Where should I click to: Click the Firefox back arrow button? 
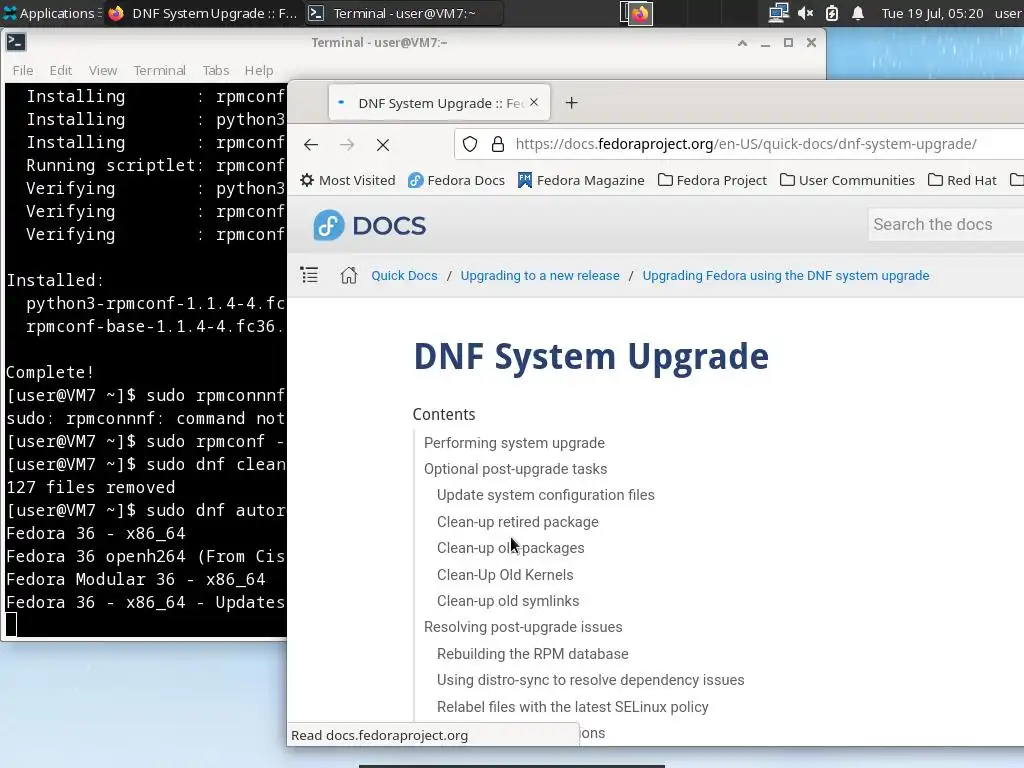click(x=311, y=144)
